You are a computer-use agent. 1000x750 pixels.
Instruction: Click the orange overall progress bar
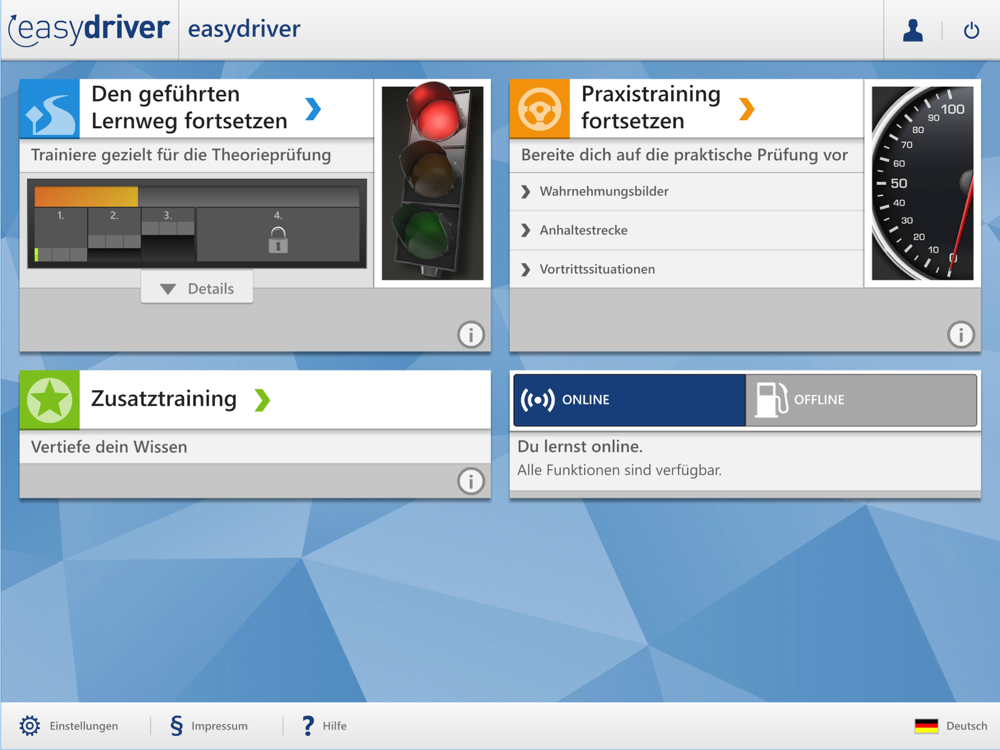(86, 196)
